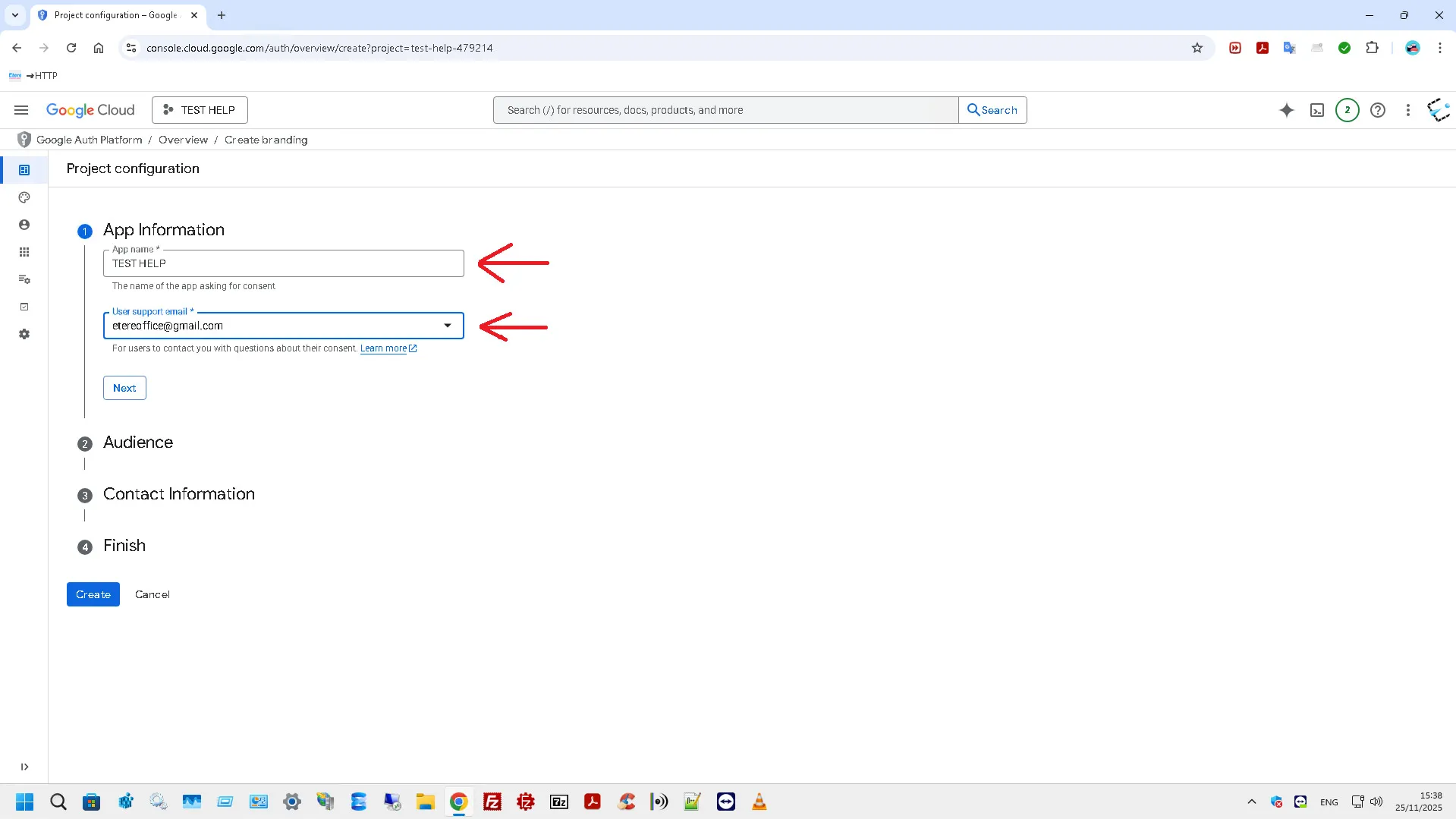Expand the User support email dropdown
Screen dimensions: 1456x819
point(447,326)
